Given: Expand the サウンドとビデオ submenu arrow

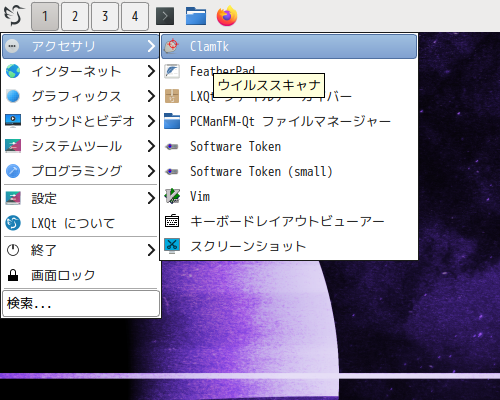Looking at the screenshot, I should [151, 121].
